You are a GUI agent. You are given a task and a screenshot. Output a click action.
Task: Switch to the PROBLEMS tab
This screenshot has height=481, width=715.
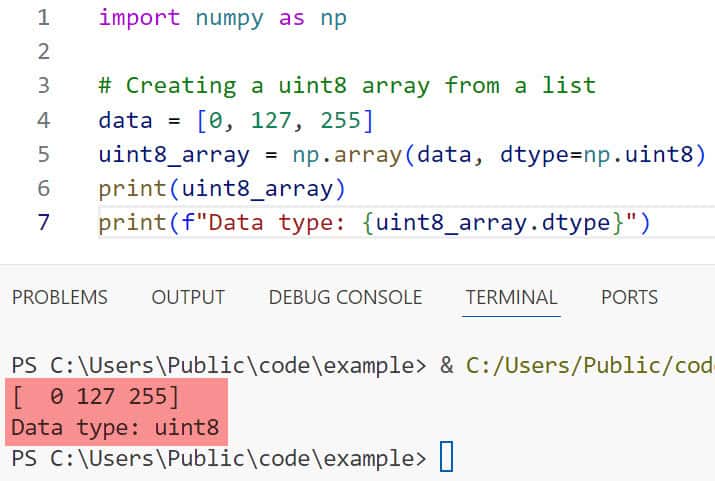59,297
